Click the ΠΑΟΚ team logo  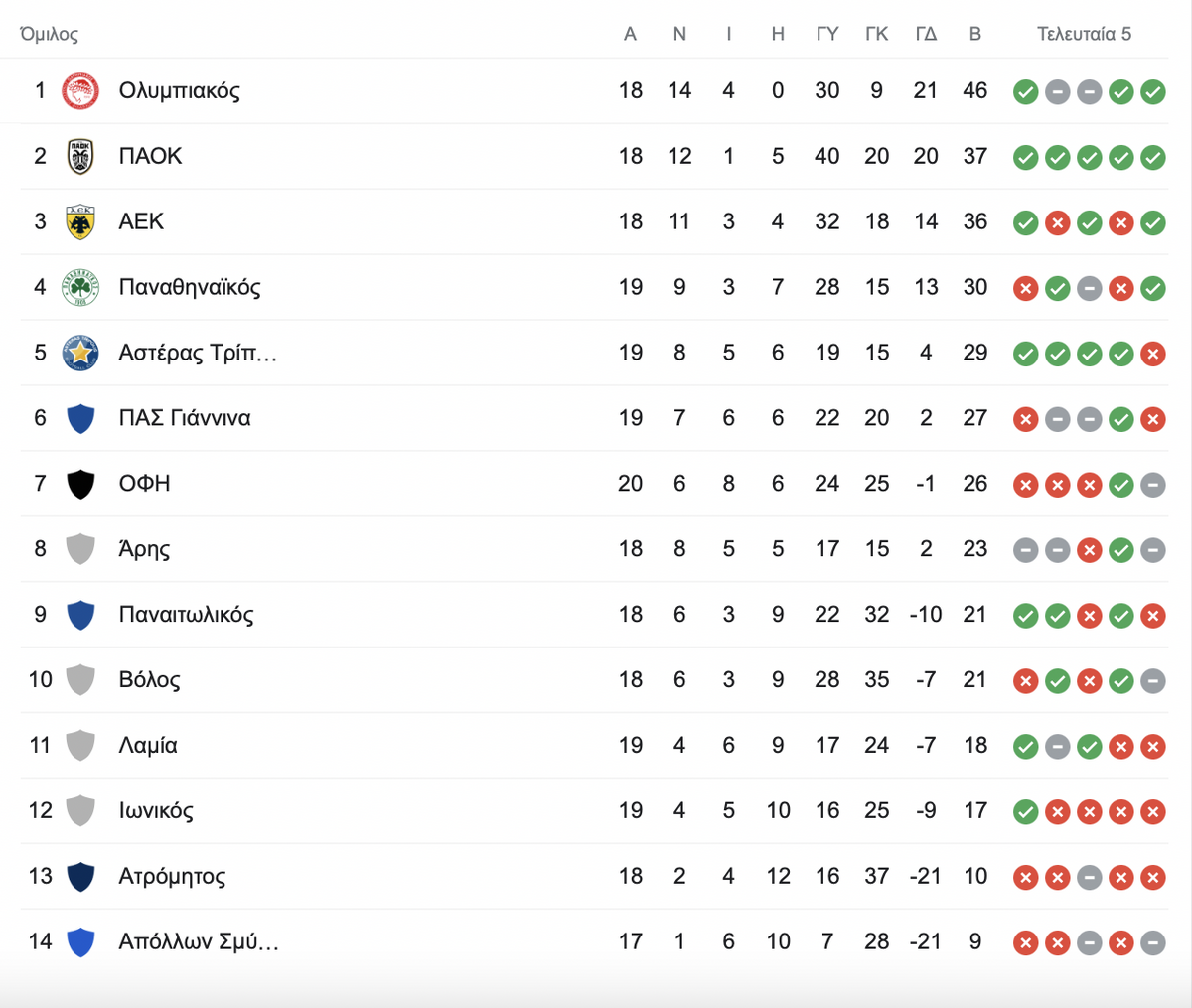point(80,157)
